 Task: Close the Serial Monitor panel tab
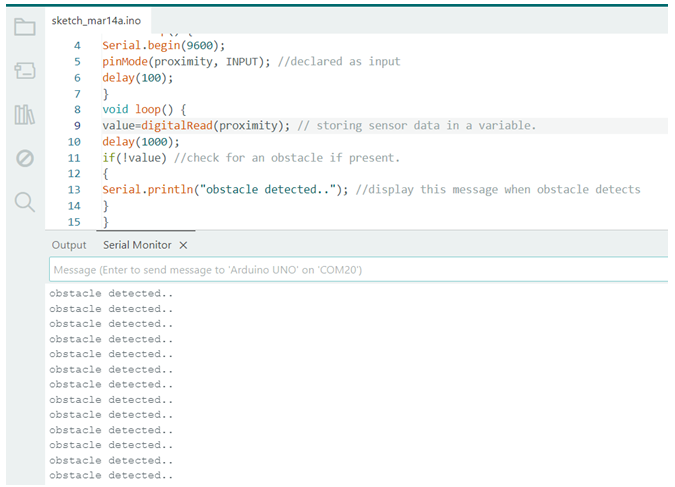coord(183,245)
